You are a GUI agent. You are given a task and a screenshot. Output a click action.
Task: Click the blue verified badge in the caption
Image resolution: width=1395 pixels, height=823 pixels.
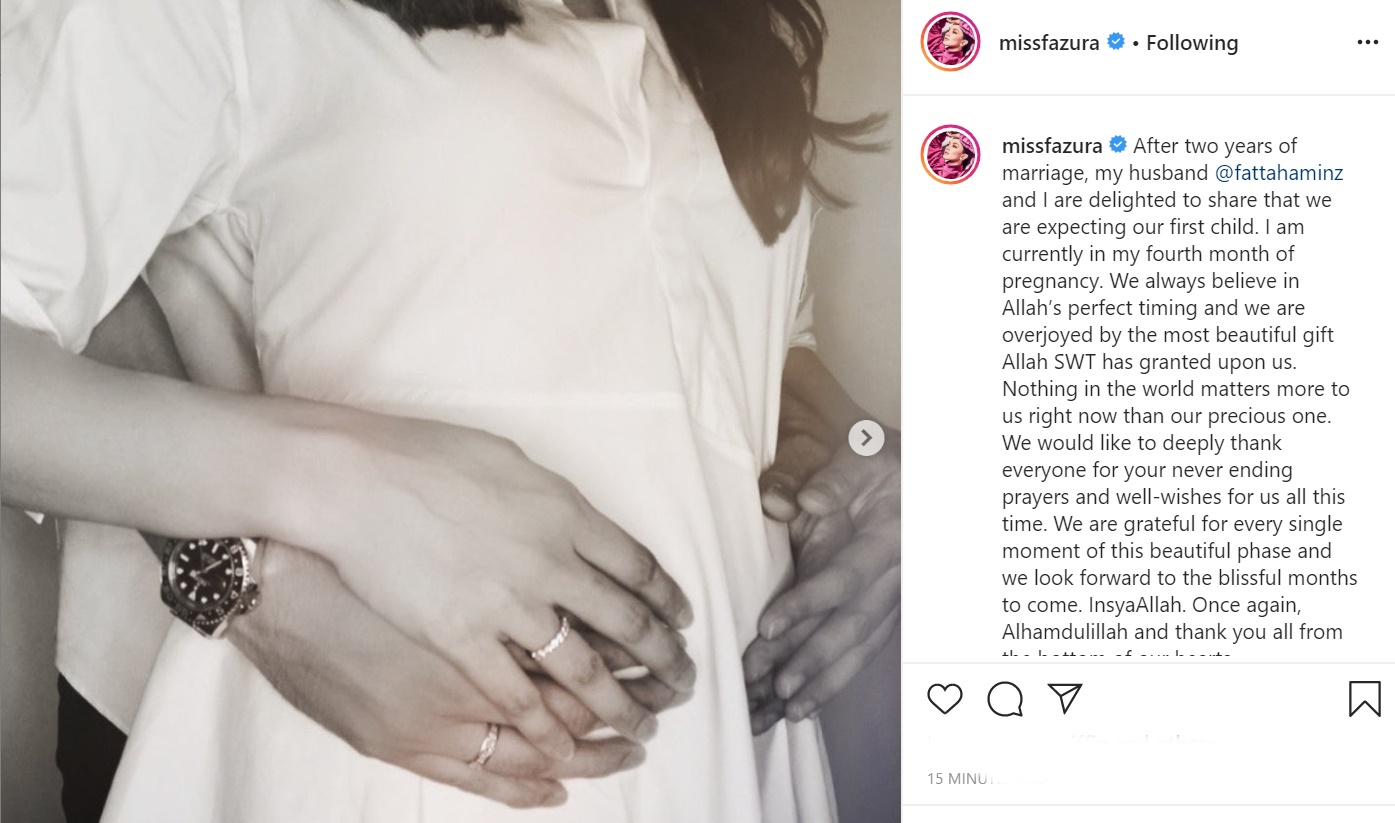pyautogui.click(x=1118, y=145)
